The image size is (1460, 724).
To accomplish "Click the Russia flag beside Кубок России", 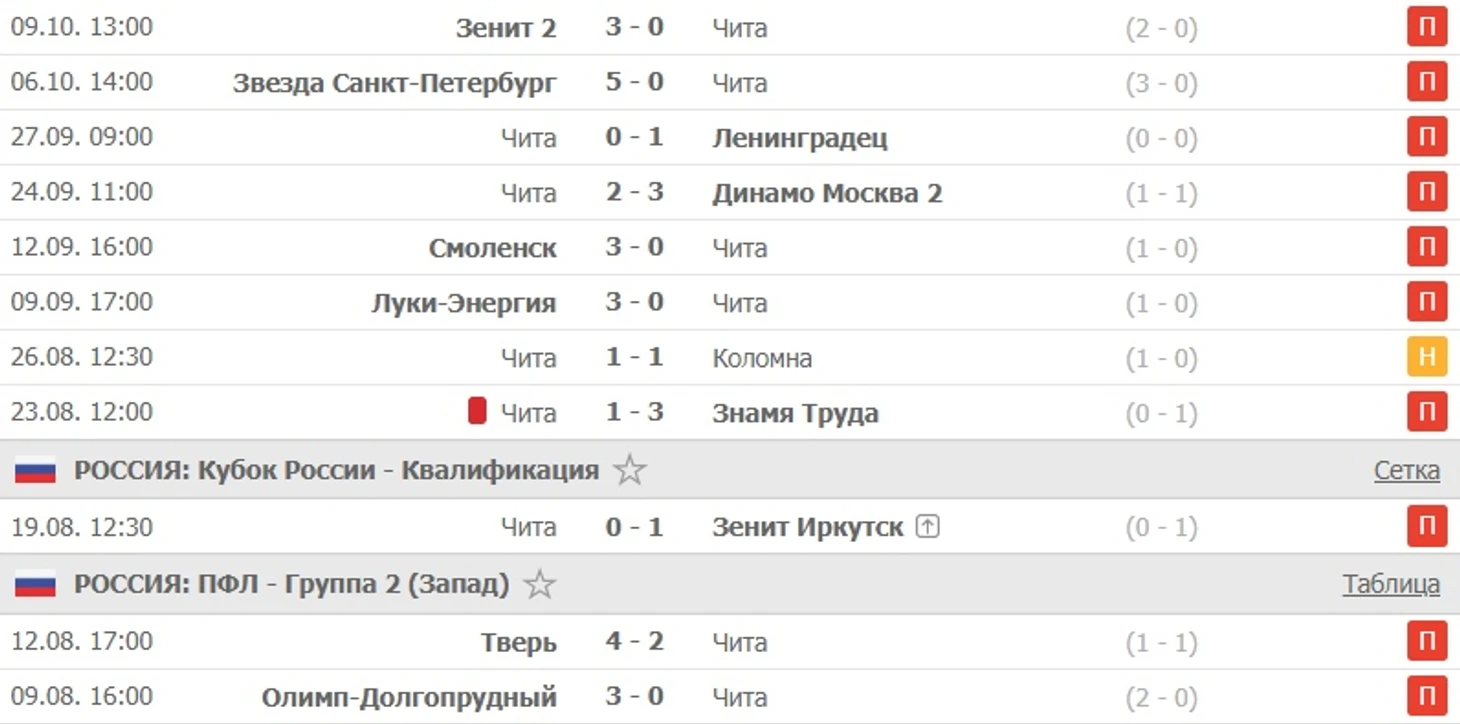I will tap(35, 471).
